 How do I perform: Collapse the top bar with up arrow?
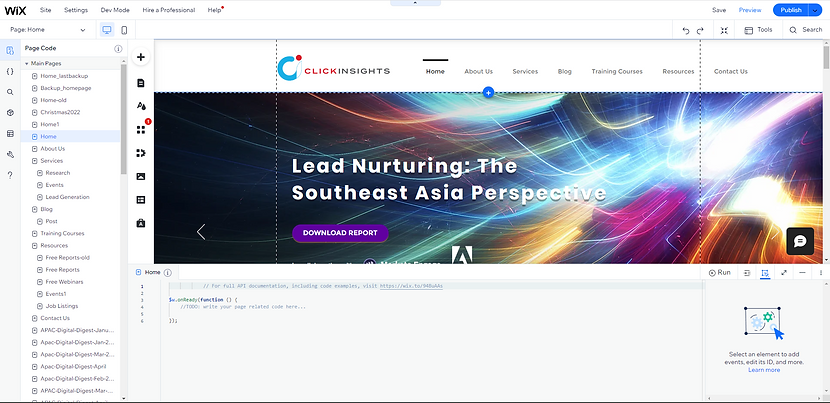(415, 3)
